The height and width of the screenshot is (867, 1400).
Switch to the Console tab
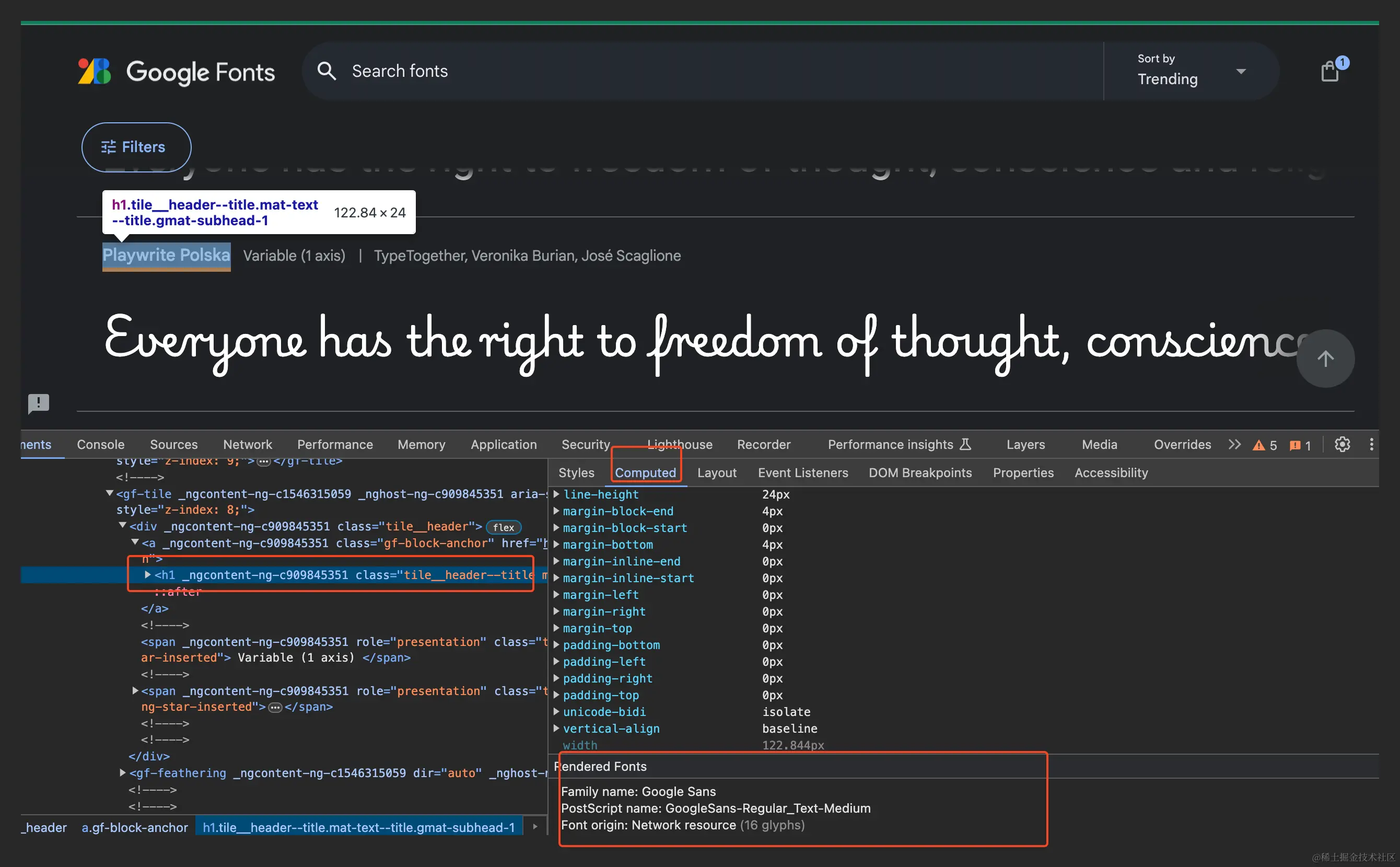[x=100, y=444]
